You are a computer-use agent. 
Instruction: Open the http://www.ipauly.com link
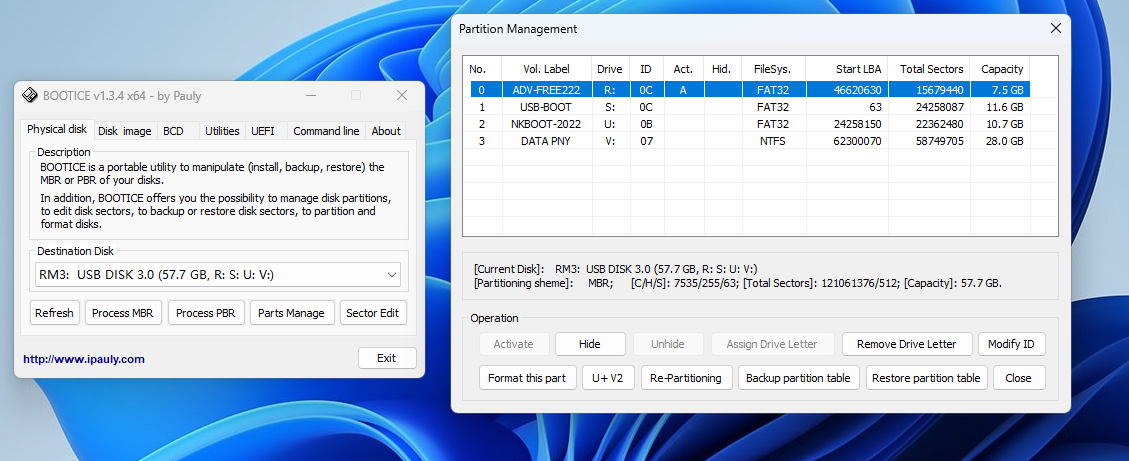pos(84,359)
